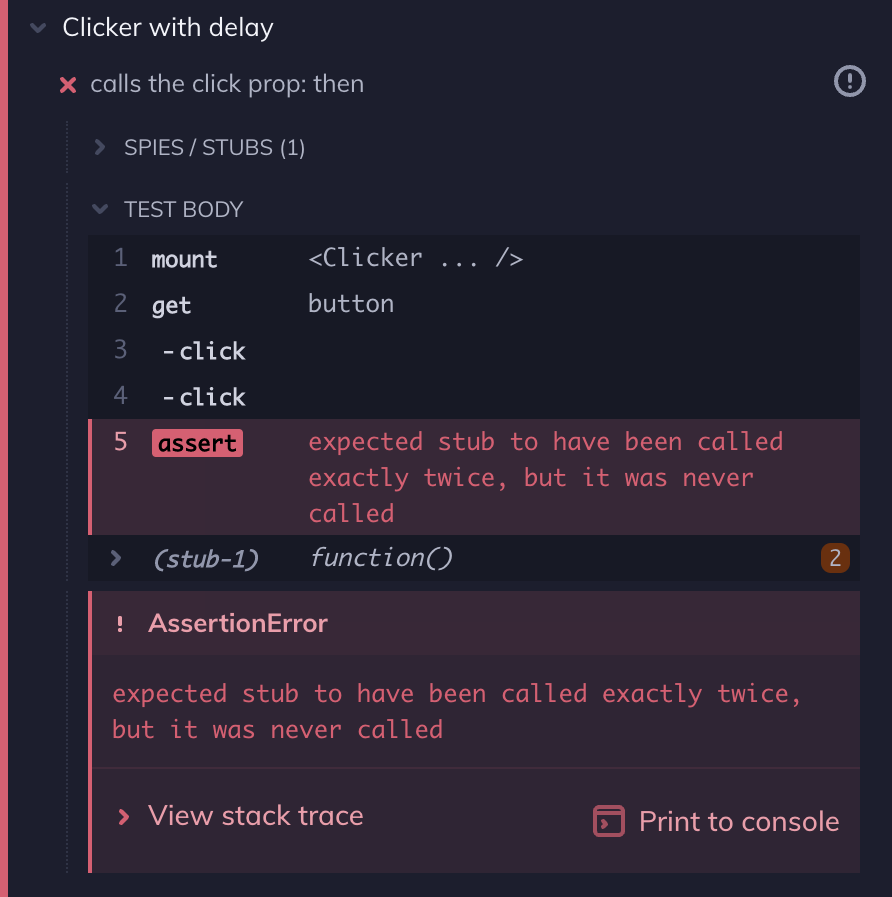The width and height of the screenshot is (892, 897).
Task: Expand the SPIES / STUBS section
Action: (x=100, y=146)
